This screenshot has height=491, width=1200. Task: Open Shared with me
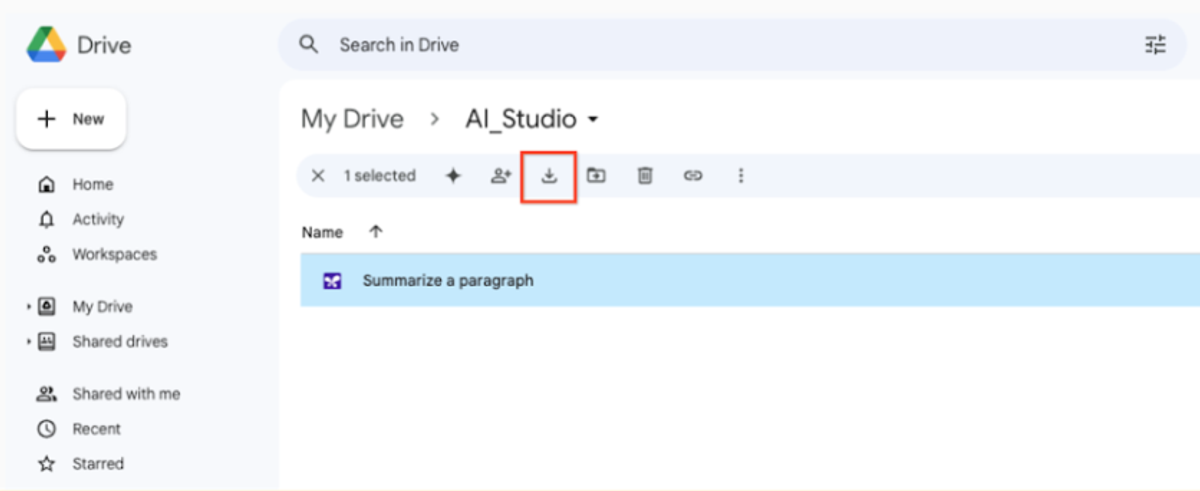coord(126,394)
